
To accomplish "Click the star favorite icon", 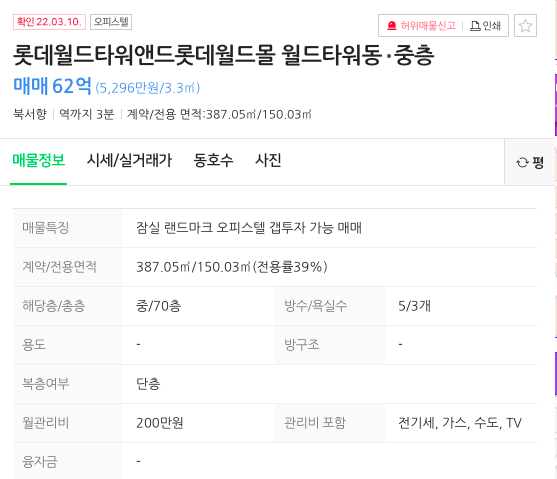I will (x=525, y=26).
